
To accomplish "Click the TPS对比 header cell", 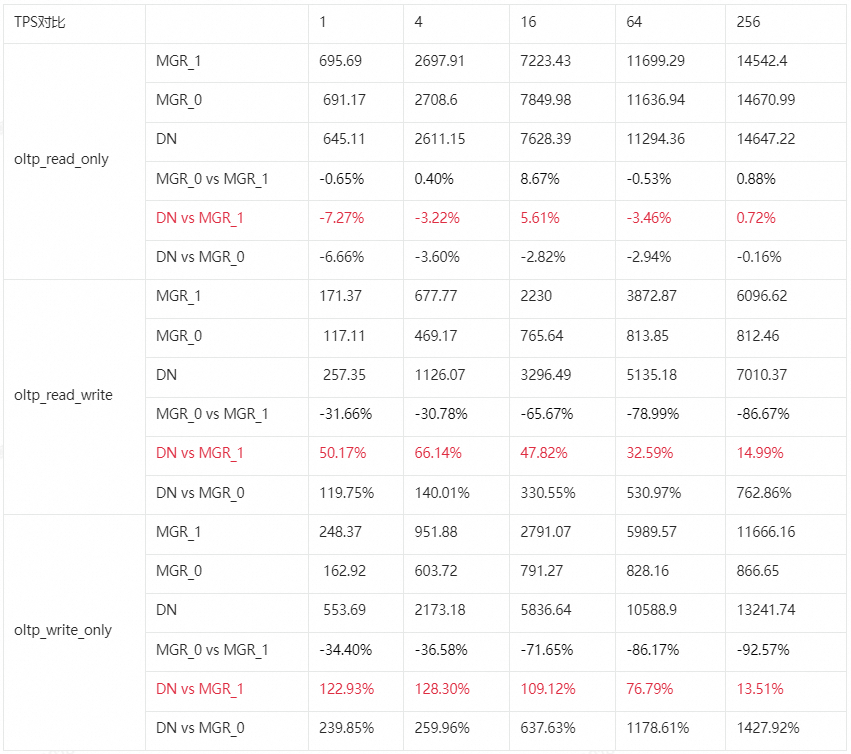I will pyautogui.click(x=40, y=22).
